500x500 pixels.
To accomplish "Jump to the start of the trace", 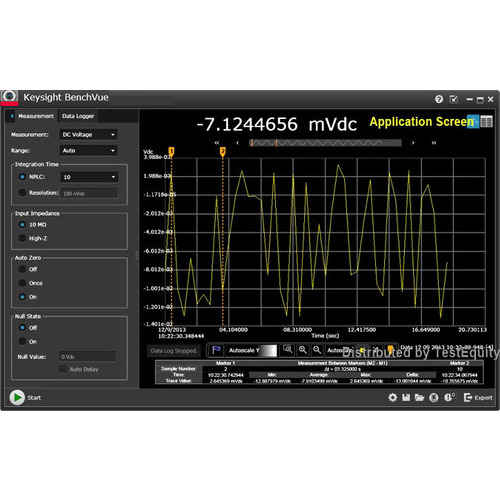I will coord(217,143).
